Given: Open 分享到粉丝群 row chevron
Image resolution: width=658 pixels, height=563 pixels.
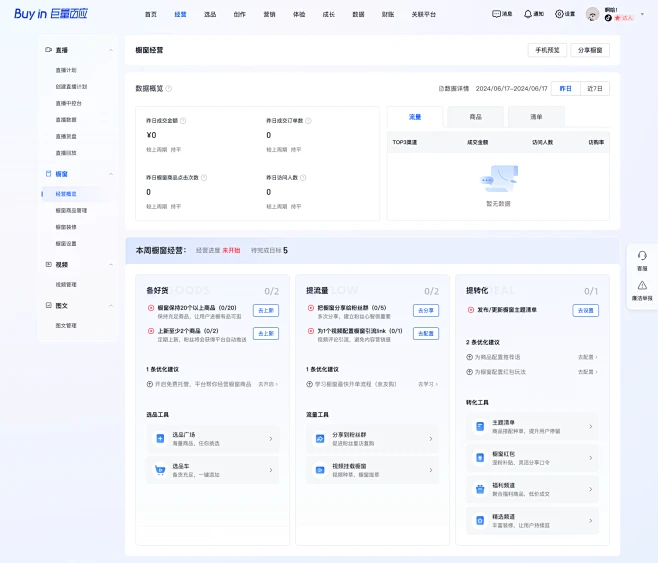Looking at the screenshot, I should point(431,438).
